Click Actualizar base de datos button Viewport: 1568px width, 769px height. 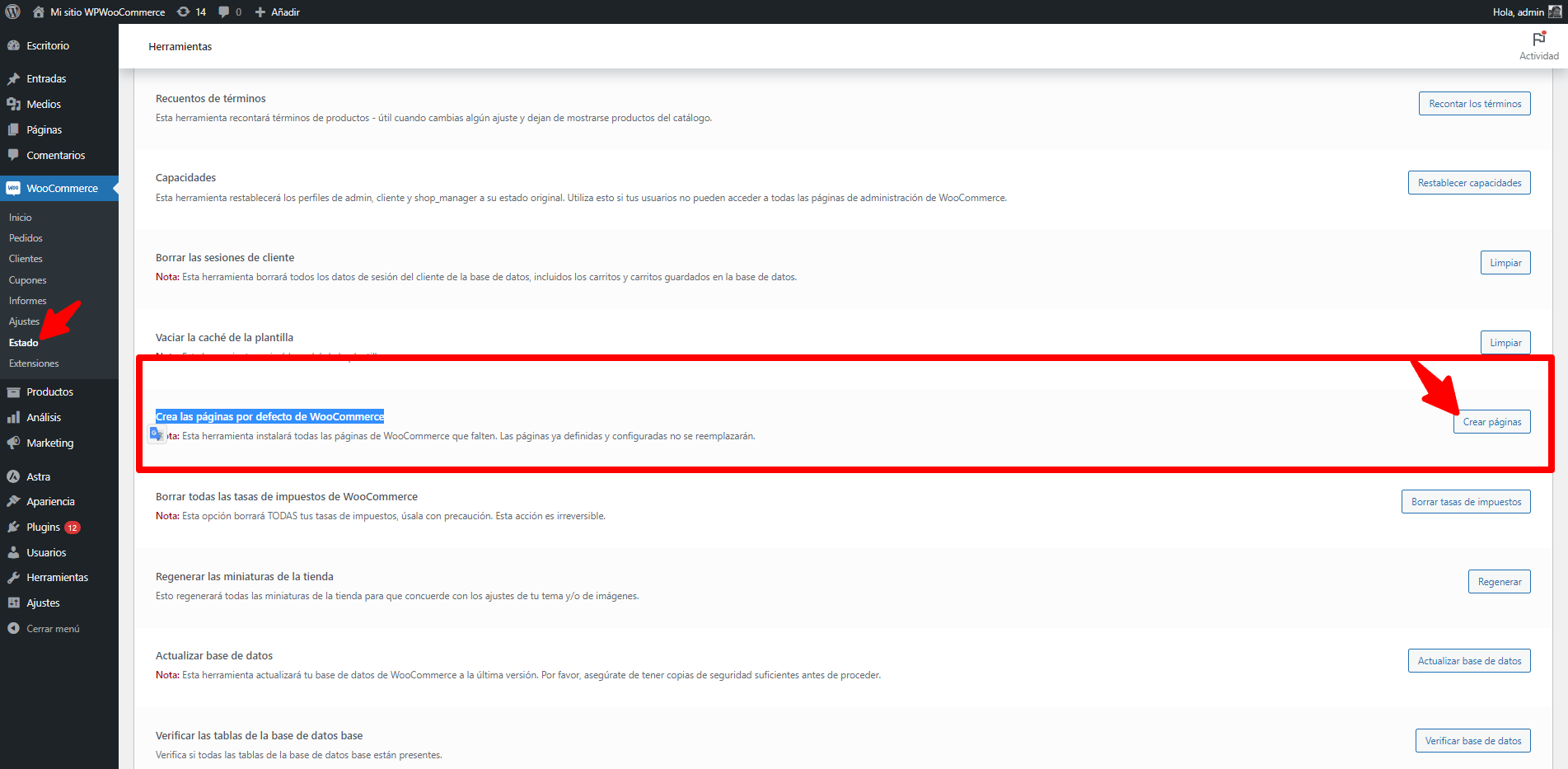[1469, 661]
